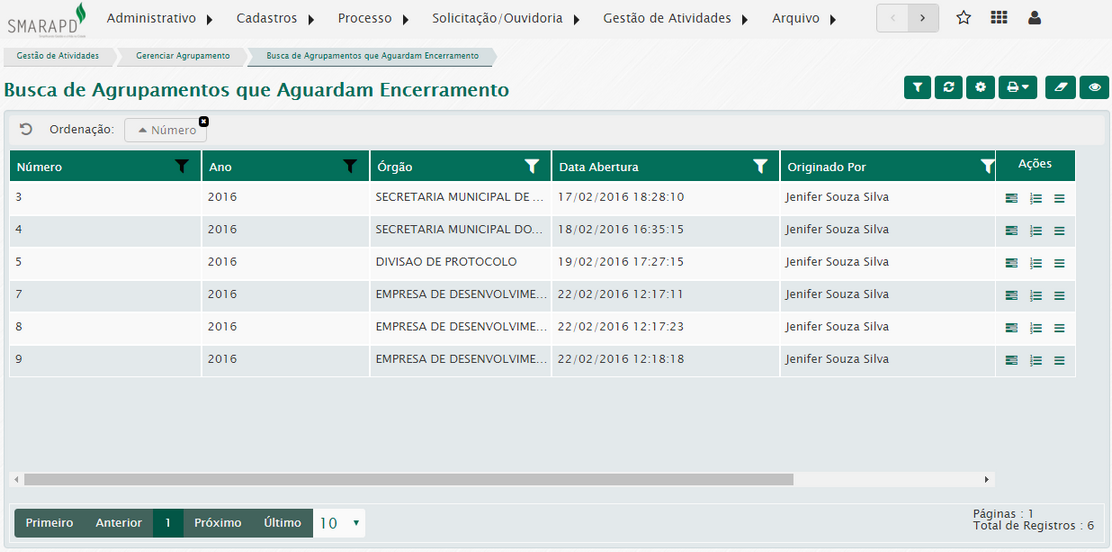Open settings via the green gear button
This screenshot has height=552, width=1112.
click(x=980, y=88)
